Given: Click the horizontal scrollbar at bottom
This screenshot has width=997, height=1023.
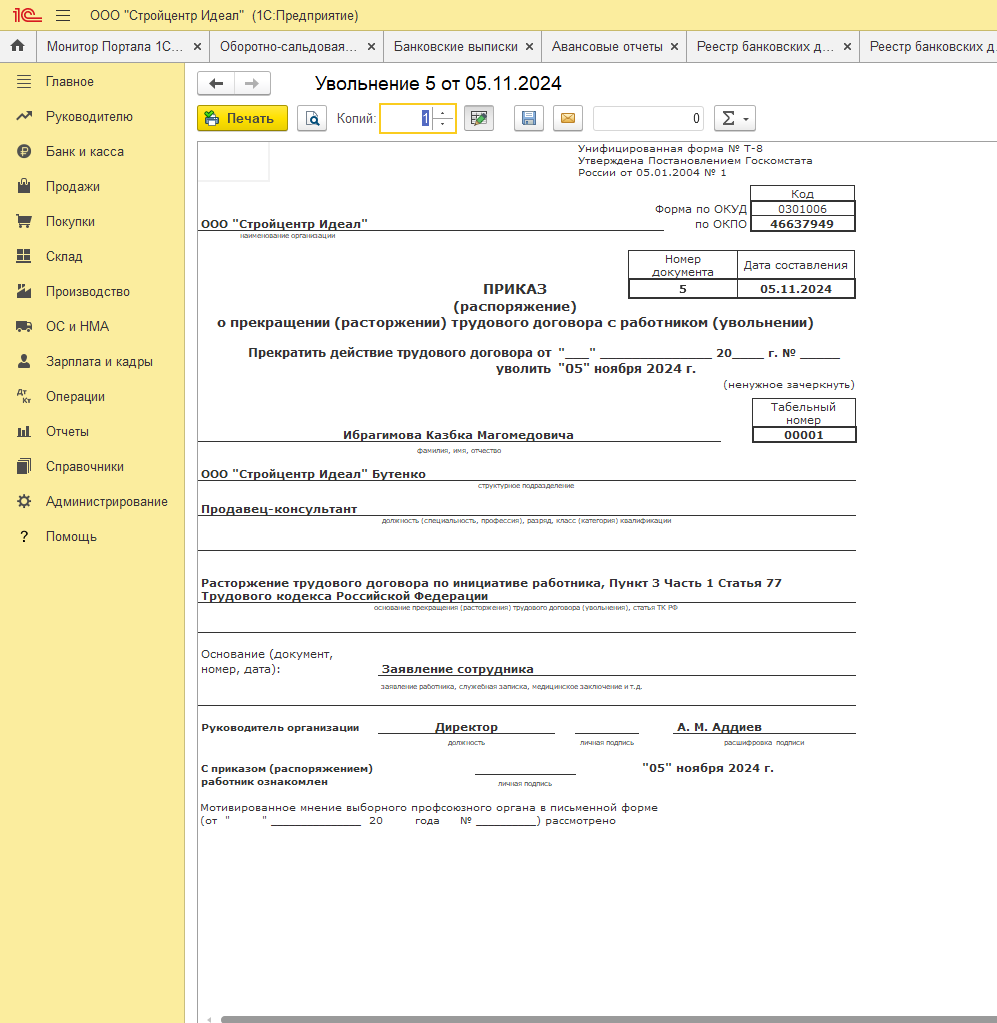Looking at the screenshot, I should point(607,1019).
